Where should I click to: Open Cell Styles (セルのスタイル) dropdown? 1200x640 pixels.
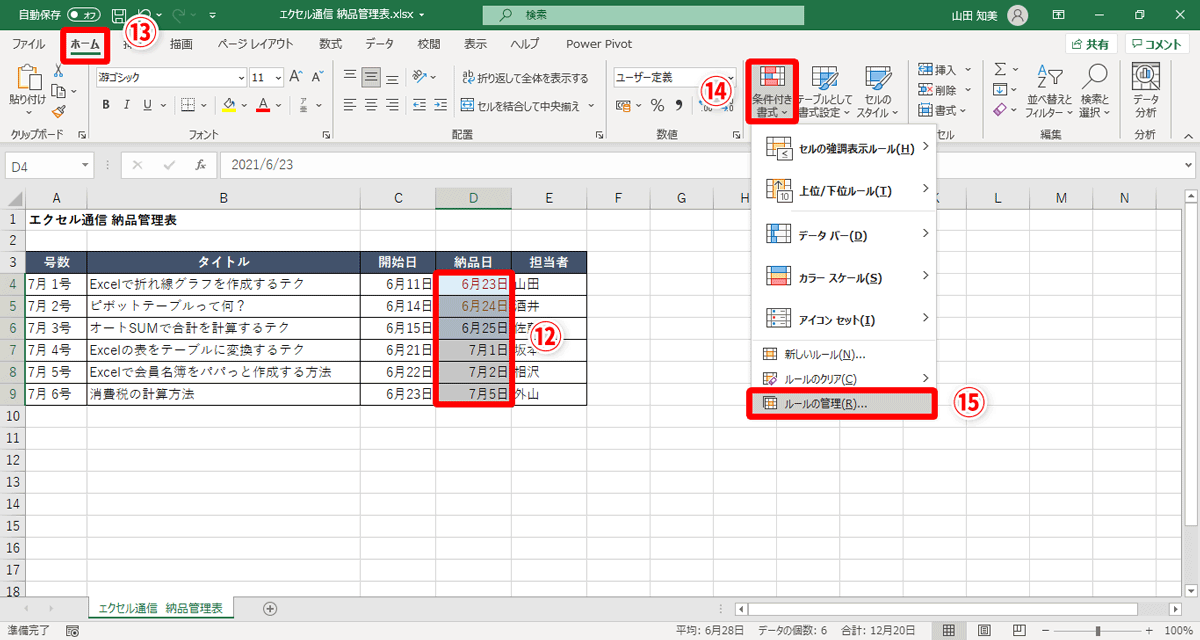pyautogui.click(x=877, y=92)
